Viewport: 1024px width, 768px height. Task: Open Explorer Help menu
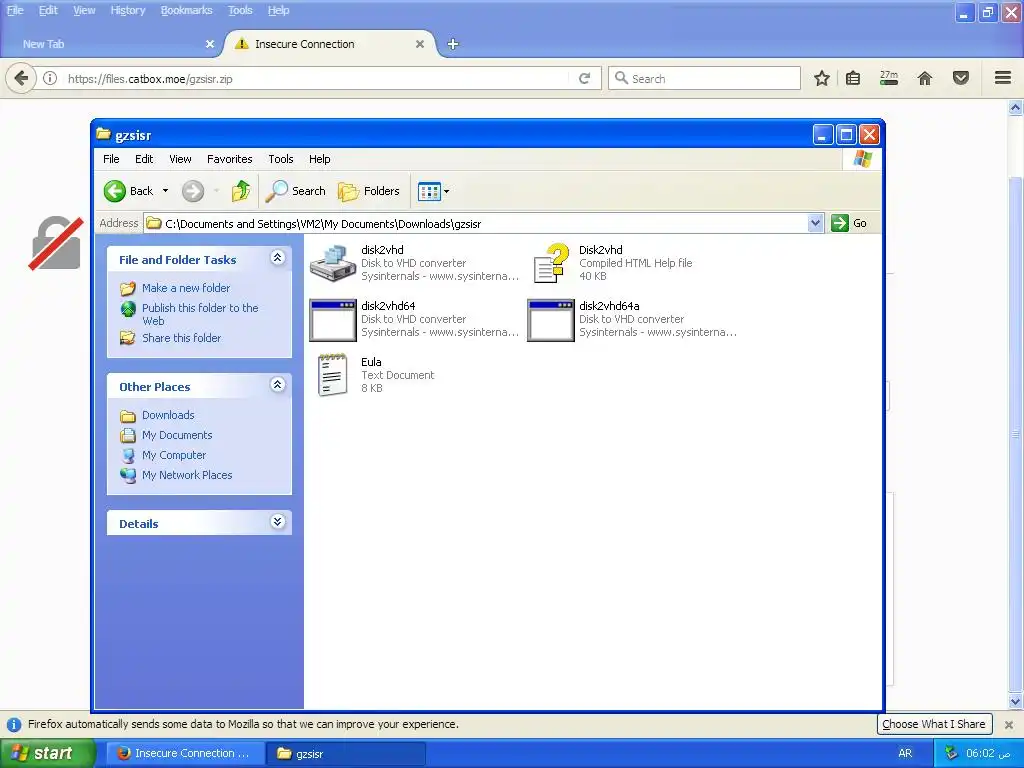pyautogui.click(x=319, y=159)
